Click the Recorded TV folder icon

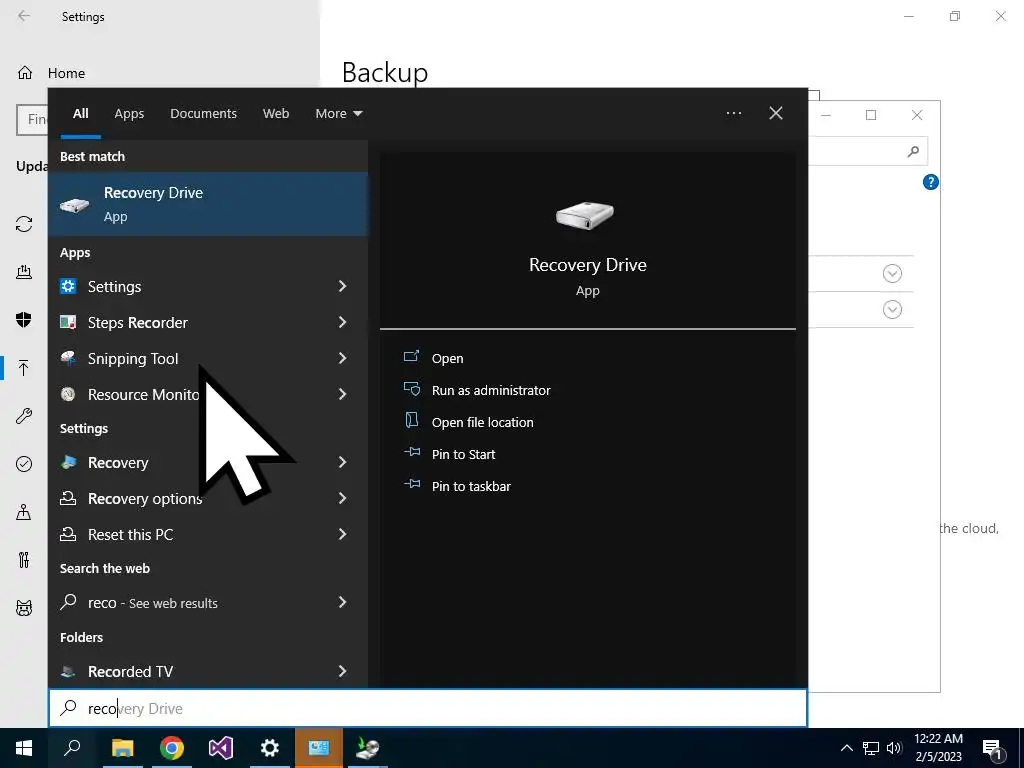pos(68,671)
